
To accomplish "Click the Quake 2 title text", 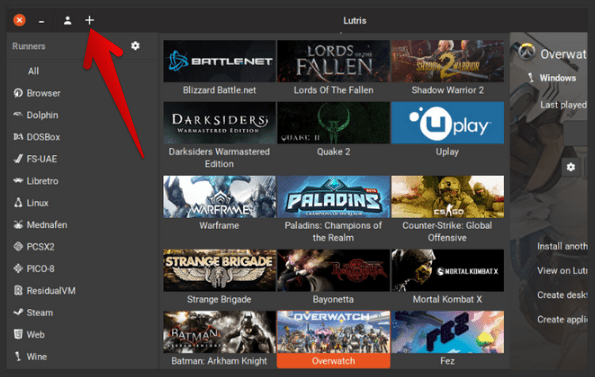I will (333, 152).
